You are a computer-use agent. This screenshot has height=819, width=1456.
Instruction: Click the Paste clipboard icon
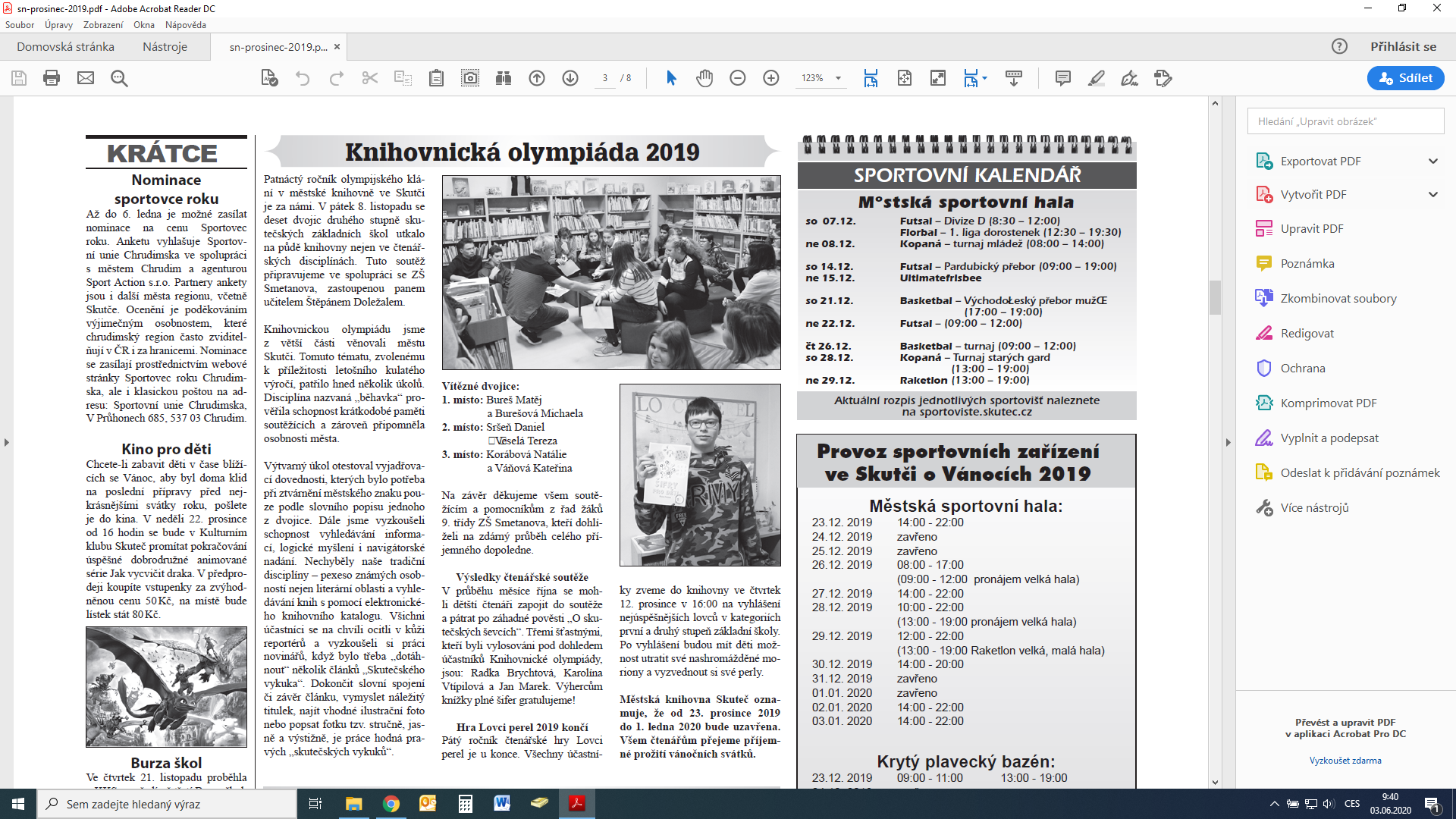[436, 78]
